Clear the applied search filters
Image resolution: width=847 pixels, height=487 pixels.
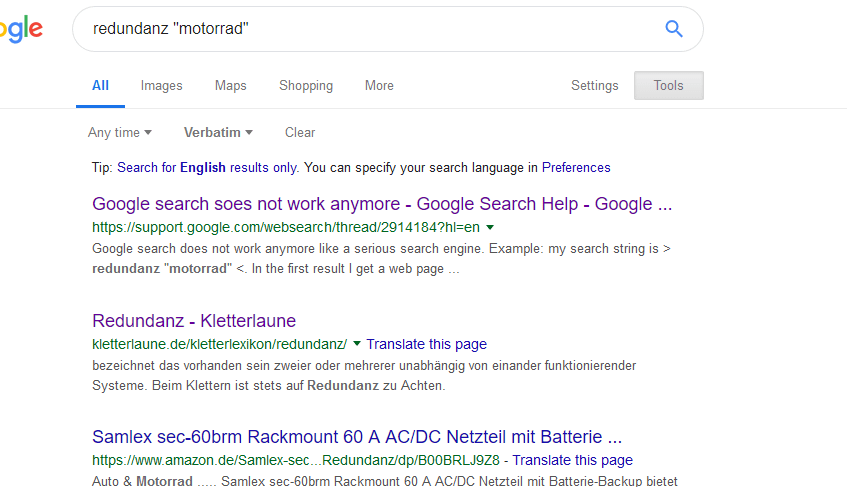coord(300,132)
